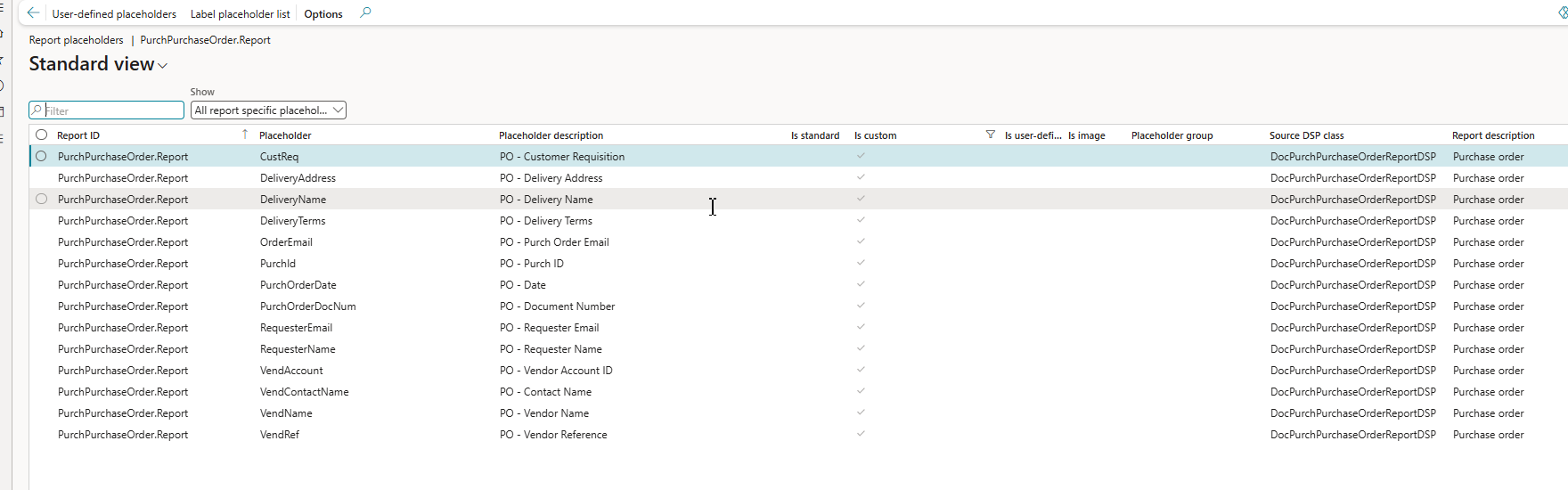The width and height of the screenshot is (1568, 490).
Task: Open the Options menu
Action: coord(323,14)
